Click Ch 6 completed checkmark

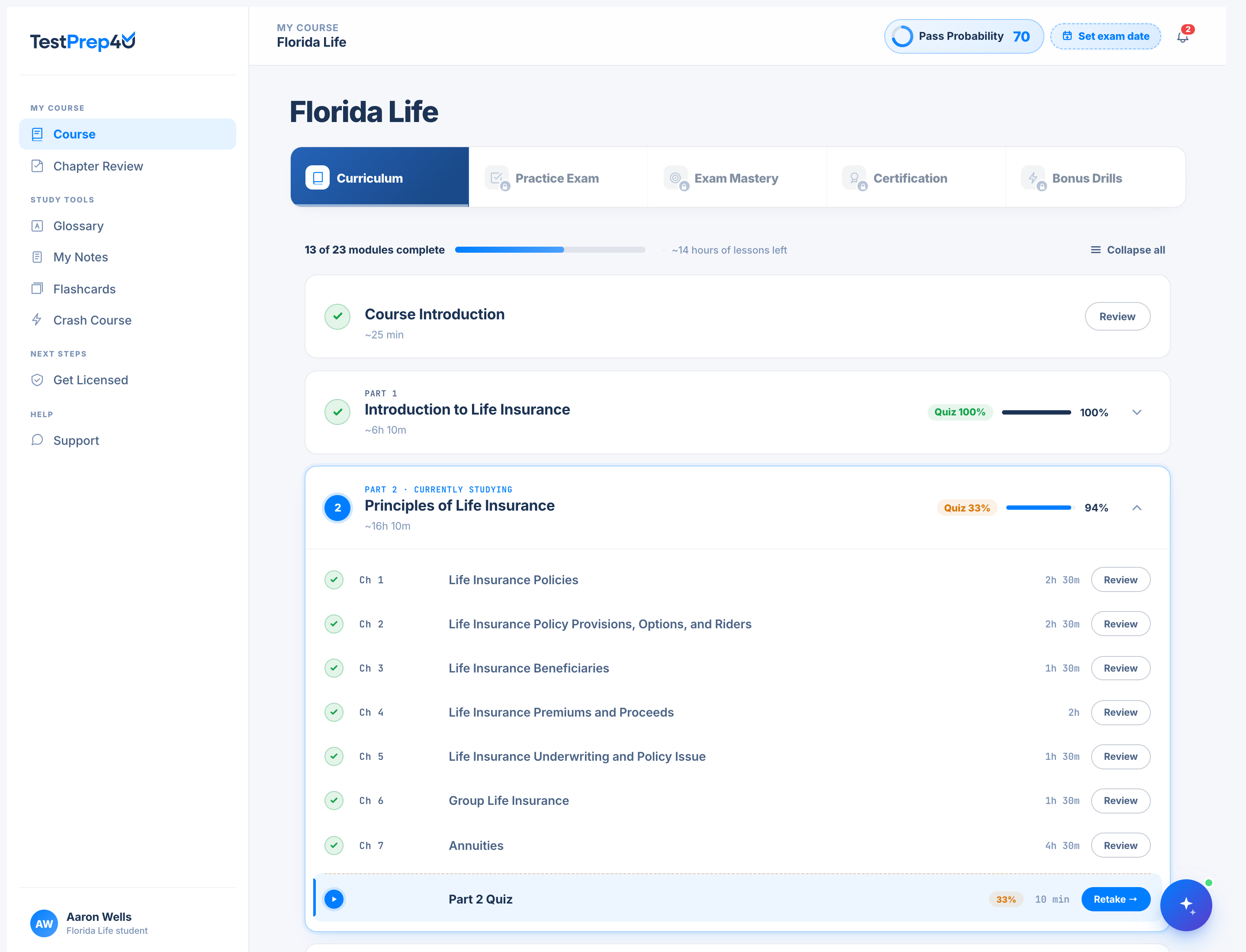click(334, 801)
